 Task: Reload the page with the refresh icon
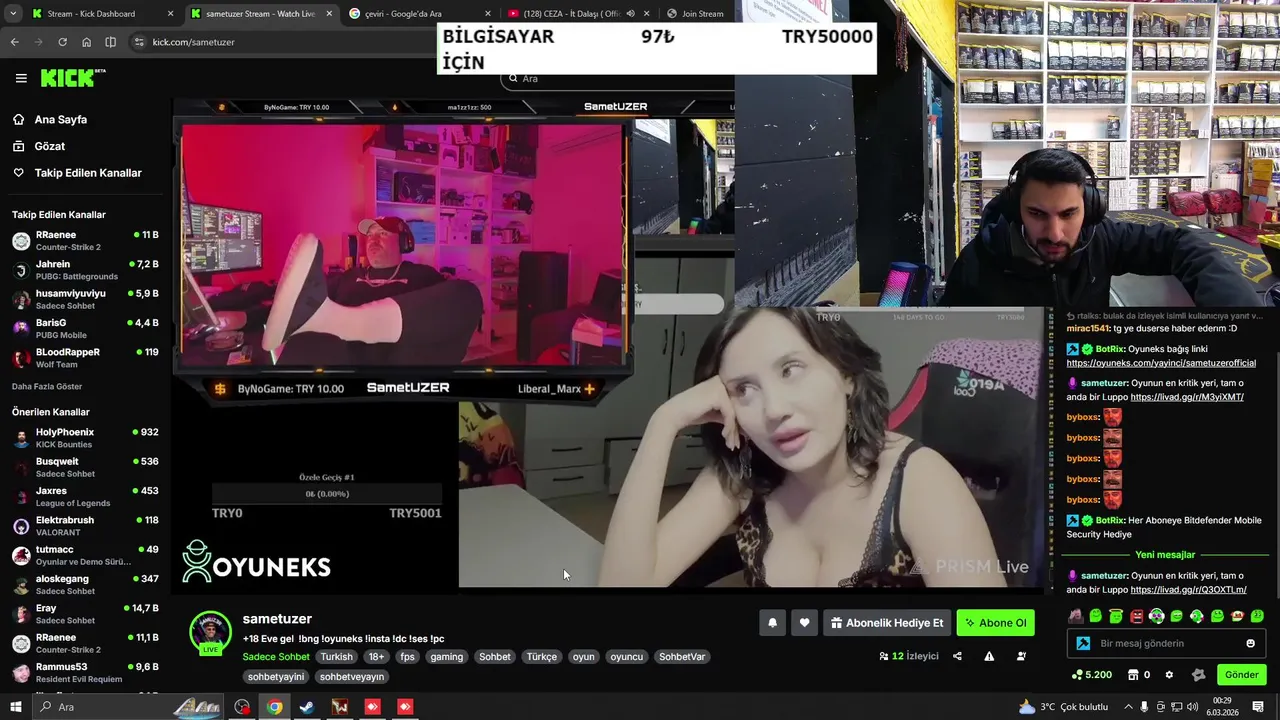62,42
